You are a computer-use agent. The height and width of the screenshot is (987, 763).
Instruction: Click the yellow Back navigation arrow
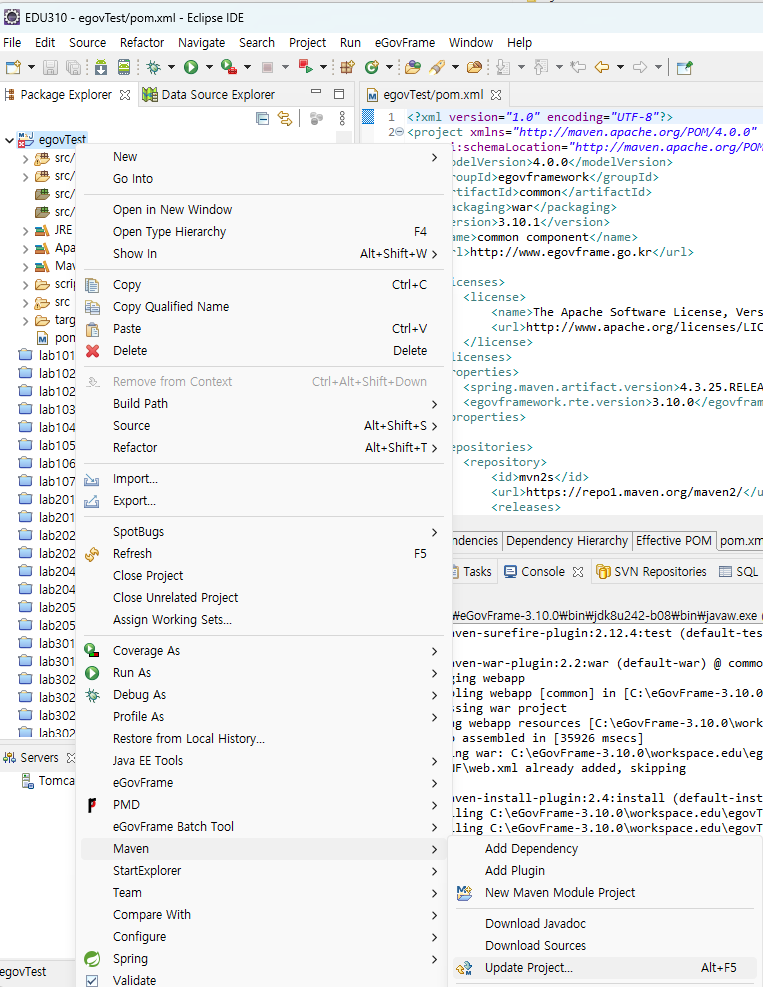[602, 67]
